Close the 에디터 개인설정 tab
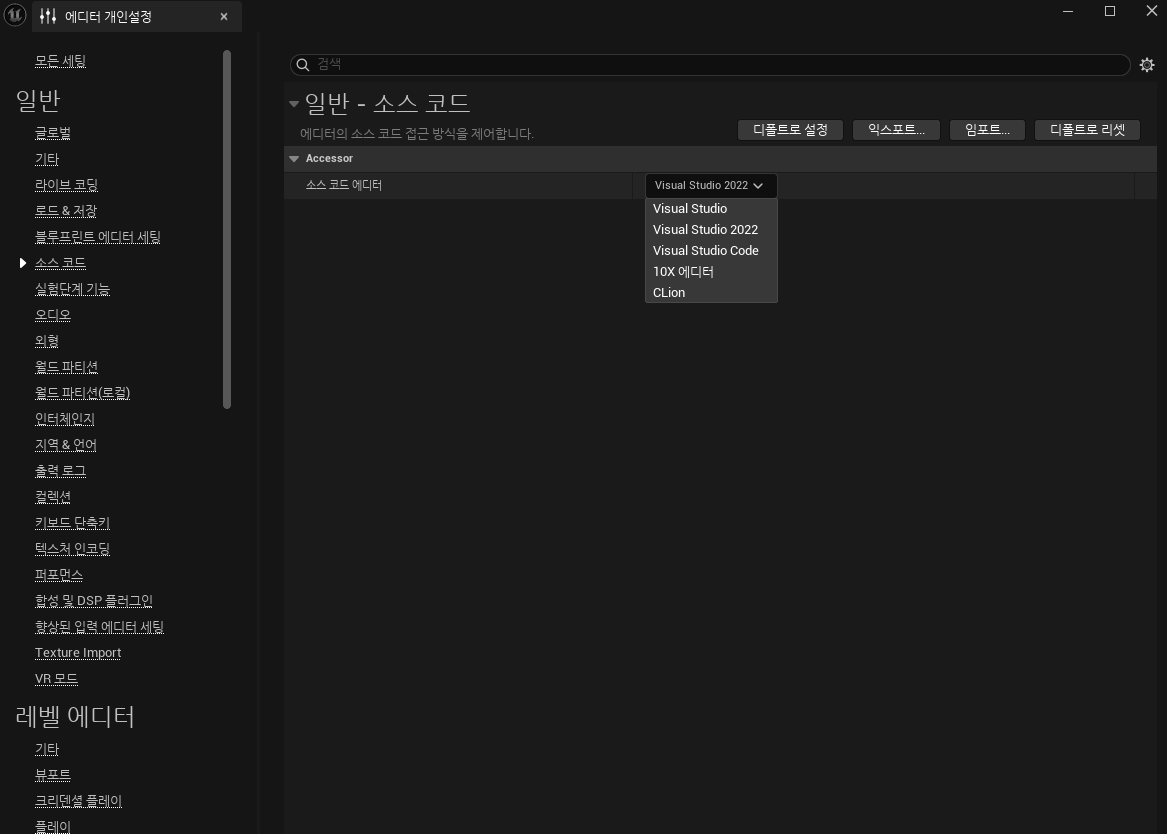Viewport: 1167px width, 834px height. [223, 16]
